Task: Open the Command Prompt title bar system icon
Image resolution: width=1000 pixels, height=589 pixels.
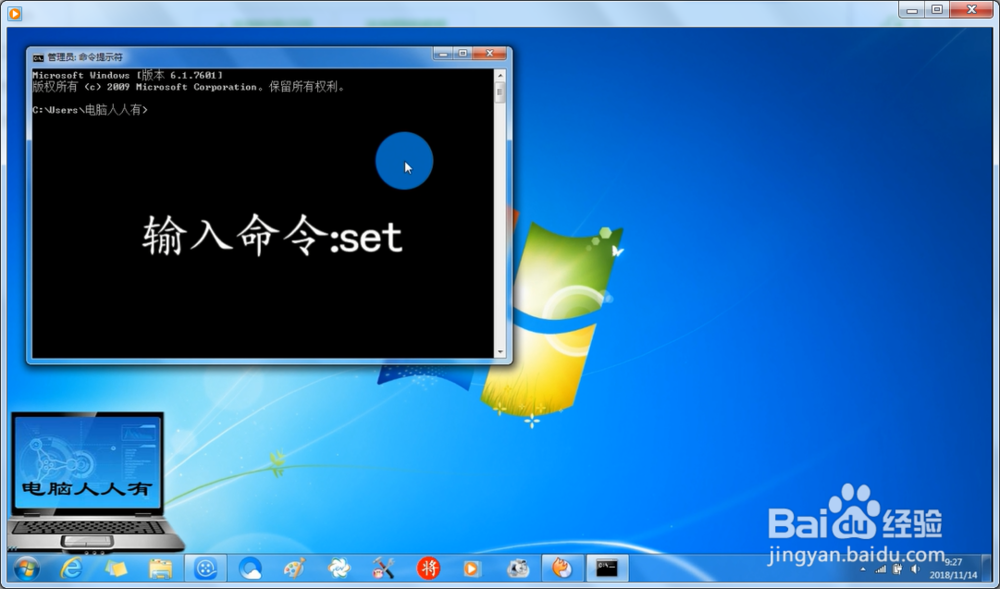Action: pos(38,57)
